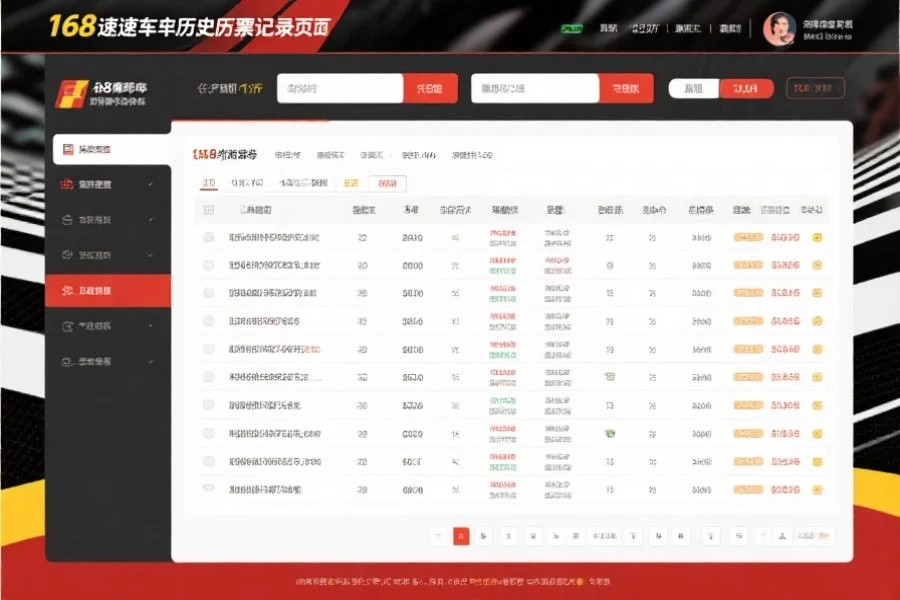Click the yellow round icon ending the eighth table row
The image size is (900, 600).
pos(817,433)
